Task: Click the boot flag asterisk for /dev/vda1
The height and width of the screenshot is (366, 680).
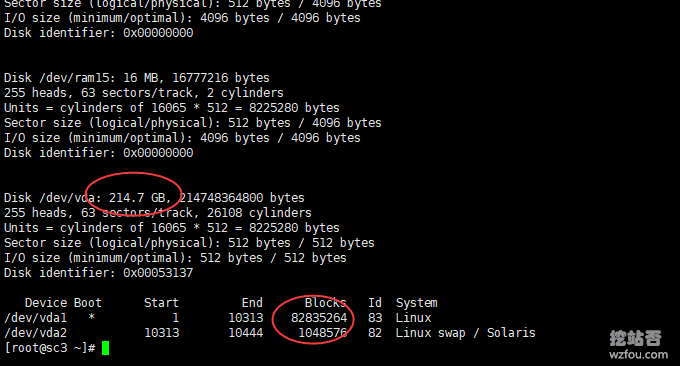Action: pyautogui.click(x=91, y=317)
